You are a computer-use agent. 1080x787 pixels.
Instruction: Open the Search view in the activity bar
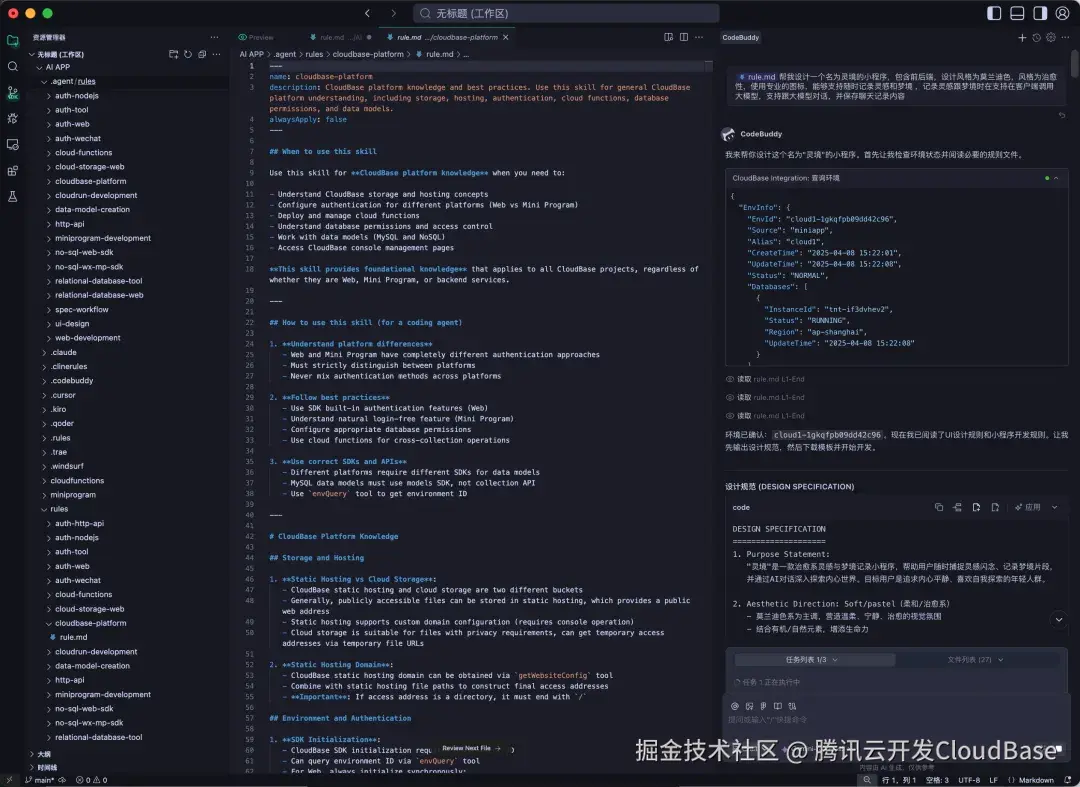pyautogui.click(x=13, y=66)
